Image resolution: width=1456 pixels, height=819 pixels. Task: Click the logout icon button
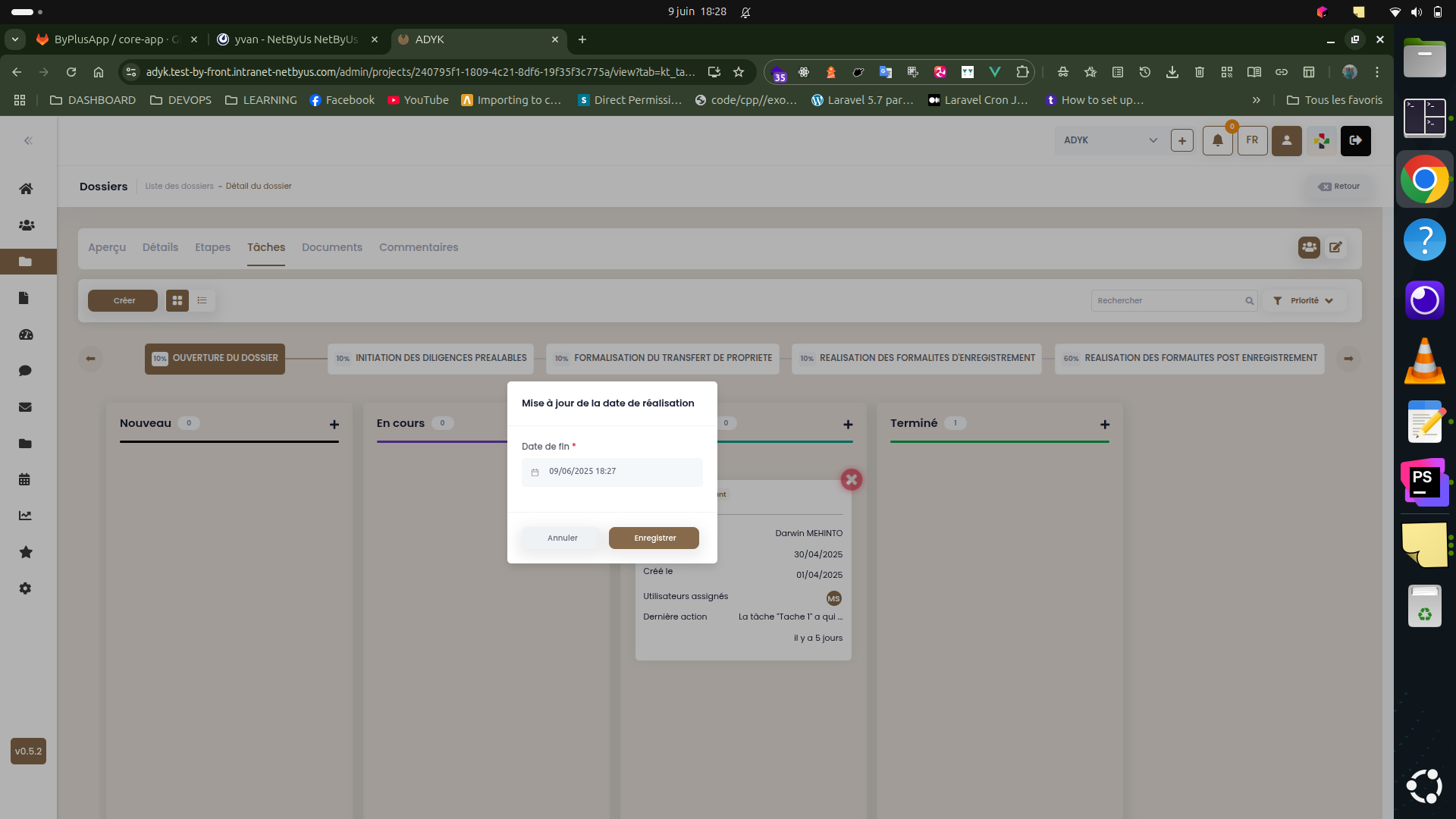1355,140
